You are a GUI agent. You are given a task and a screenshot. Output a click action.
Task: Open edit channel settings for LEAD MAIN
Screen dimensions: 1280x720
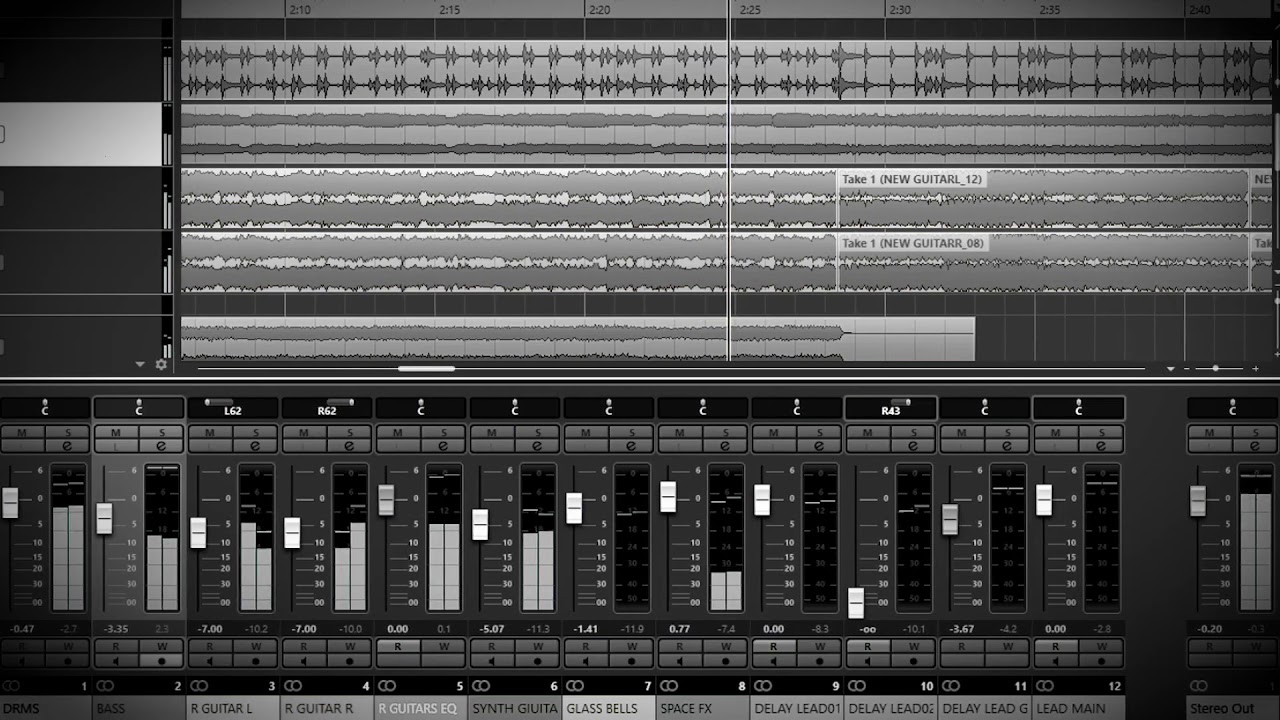click(1102, 445)
